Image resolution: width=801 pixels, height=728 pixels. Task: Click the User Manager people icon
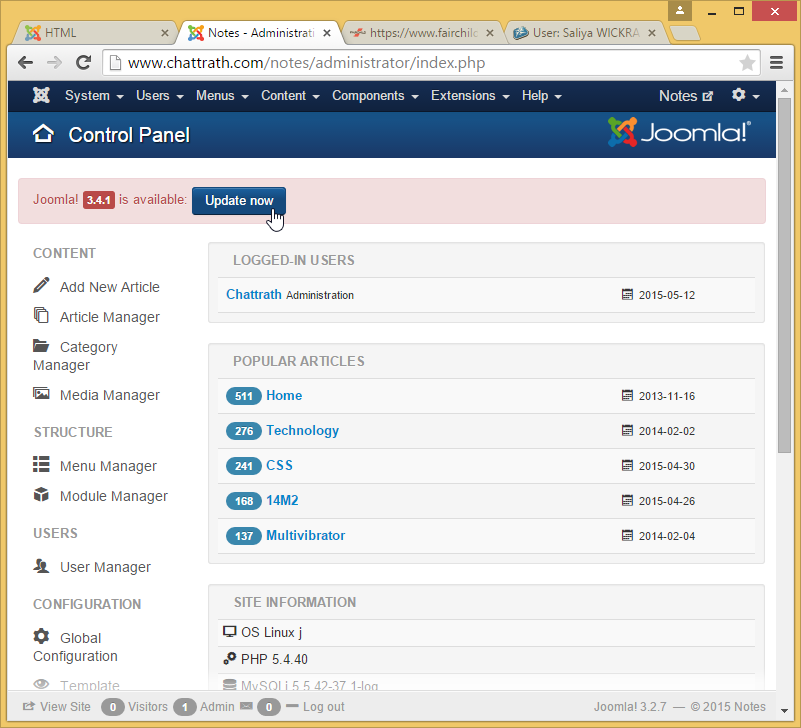[x=41, y=566]
